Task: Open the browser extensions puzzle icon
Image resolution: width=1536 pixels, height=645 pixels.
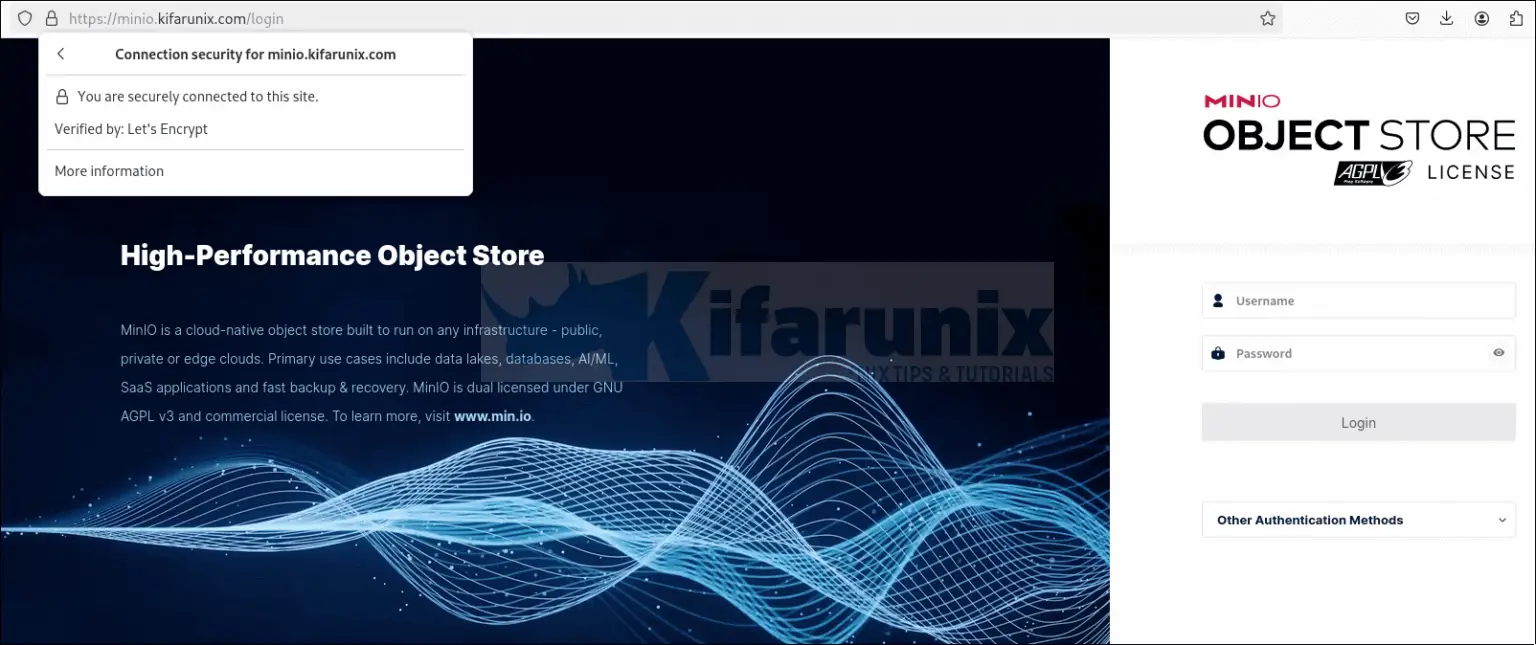Action: (x=1515, y=18)
